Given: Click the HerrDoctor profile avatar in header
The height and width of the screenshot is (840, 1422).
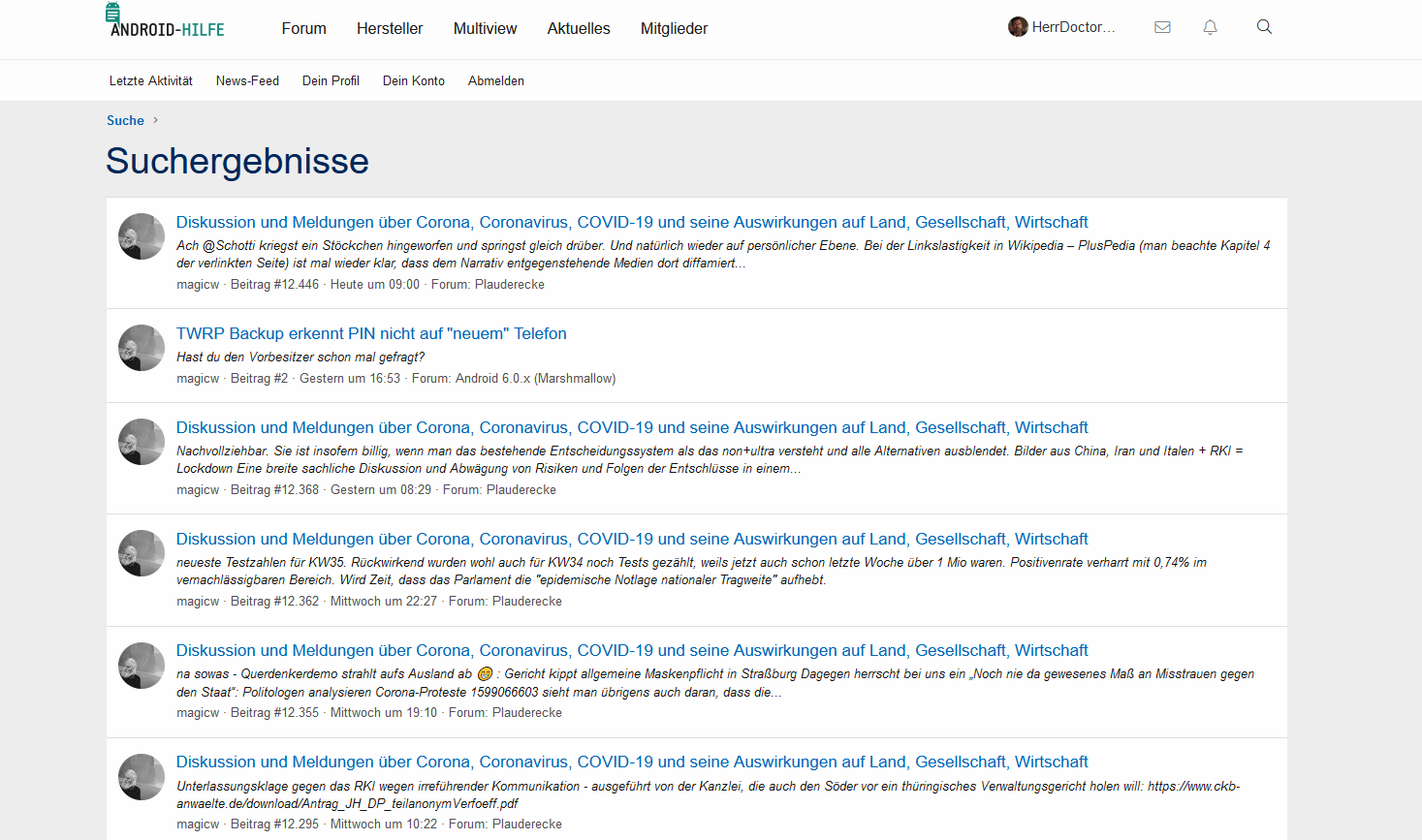Looking at the screenshot, I should coord(1018,27).
